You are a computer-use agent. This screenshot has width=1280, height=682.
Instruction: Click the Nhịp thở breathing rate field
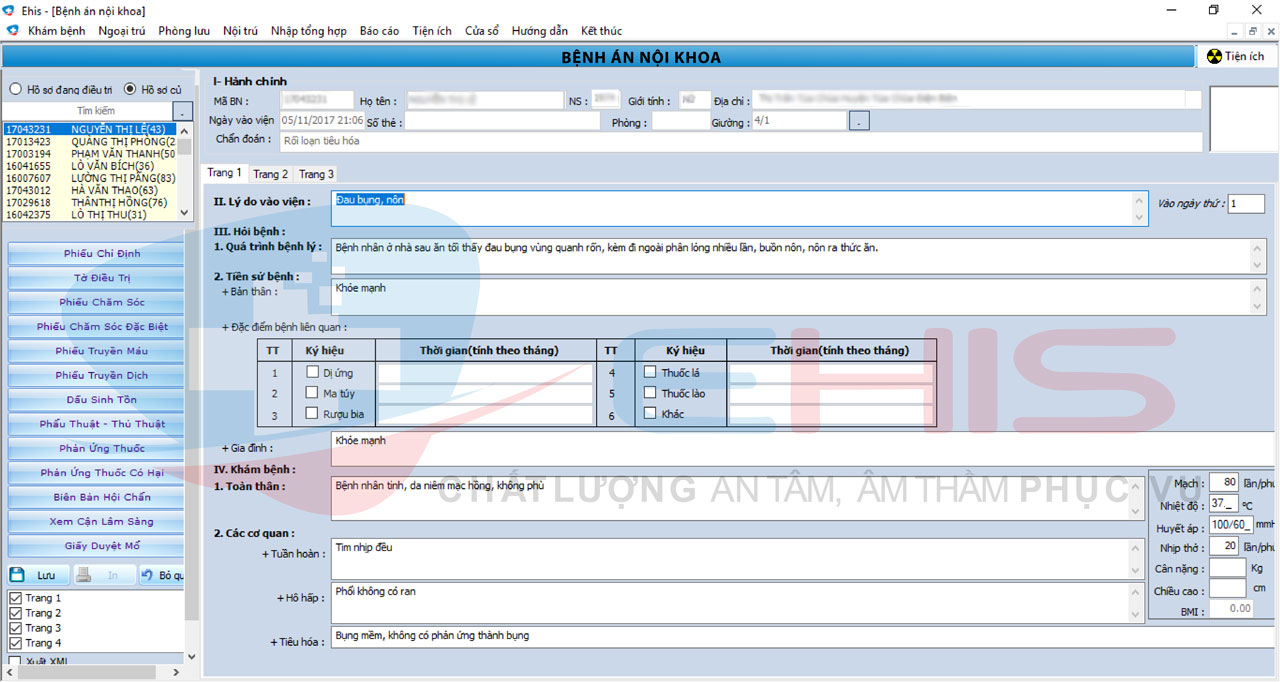click(1223, 546)
